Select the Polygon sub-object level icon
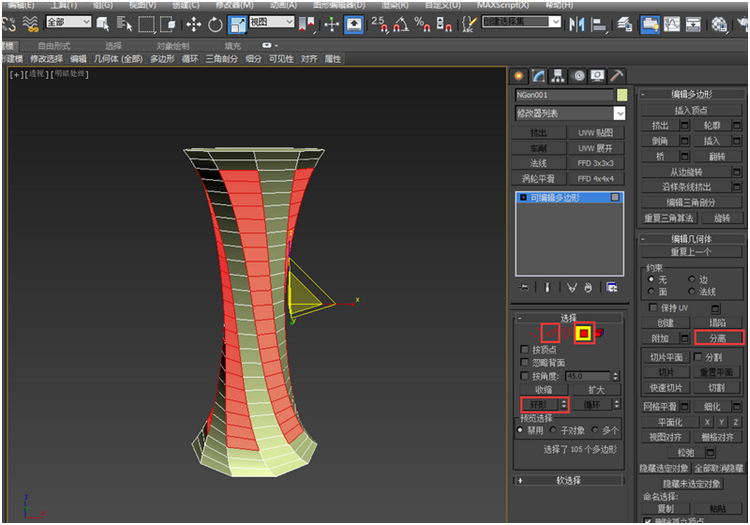This screenshot has width=750, height=525. pos(583,332)
